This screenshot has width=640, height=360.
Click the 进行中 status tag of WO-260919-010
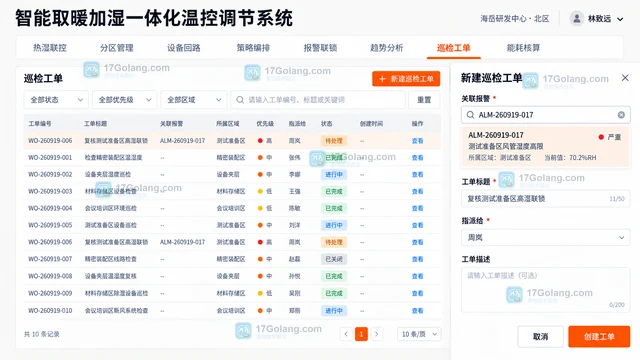333,311
